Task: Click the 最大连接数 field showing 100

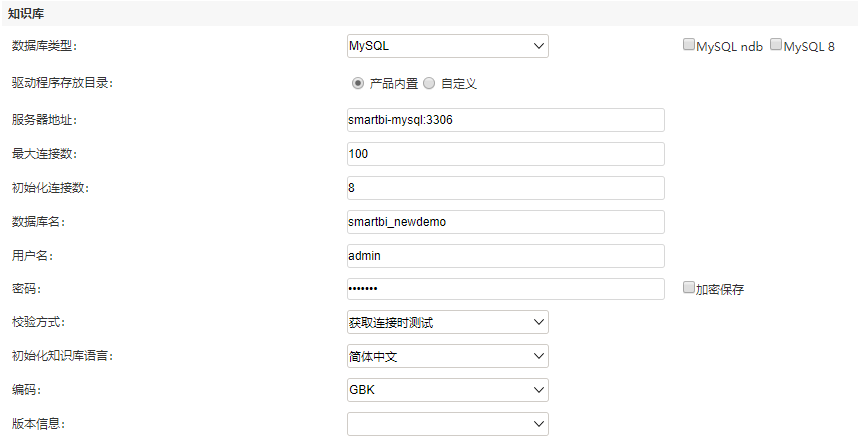Action: 506,154
